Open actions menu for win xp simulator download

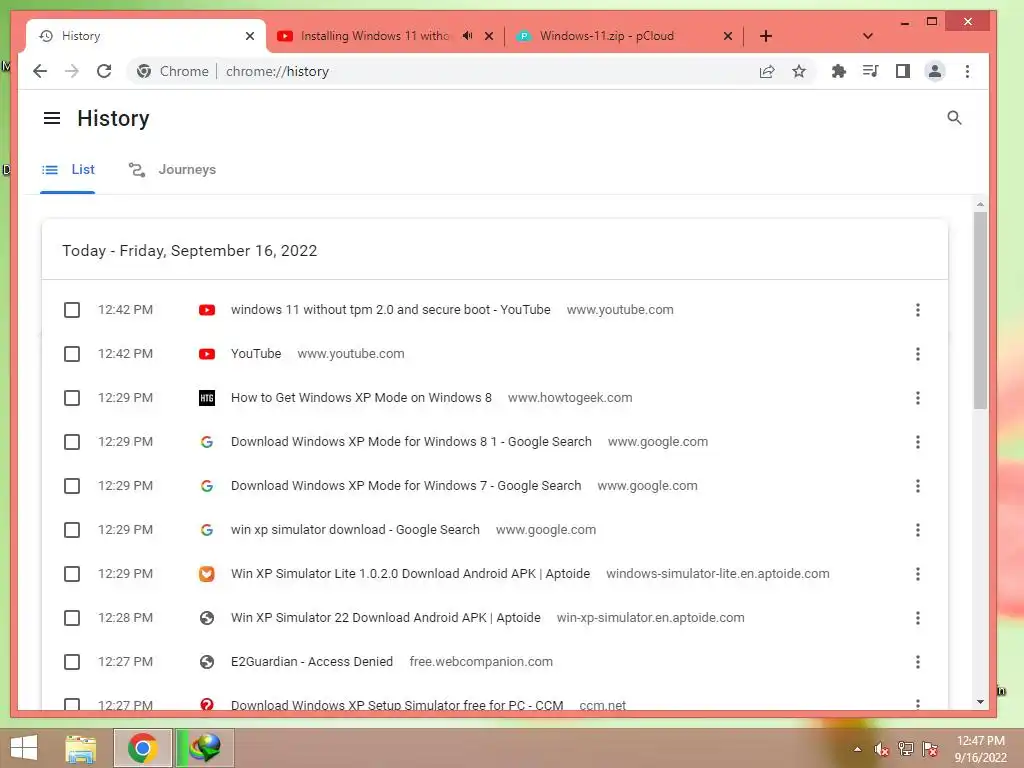[918, 530]
